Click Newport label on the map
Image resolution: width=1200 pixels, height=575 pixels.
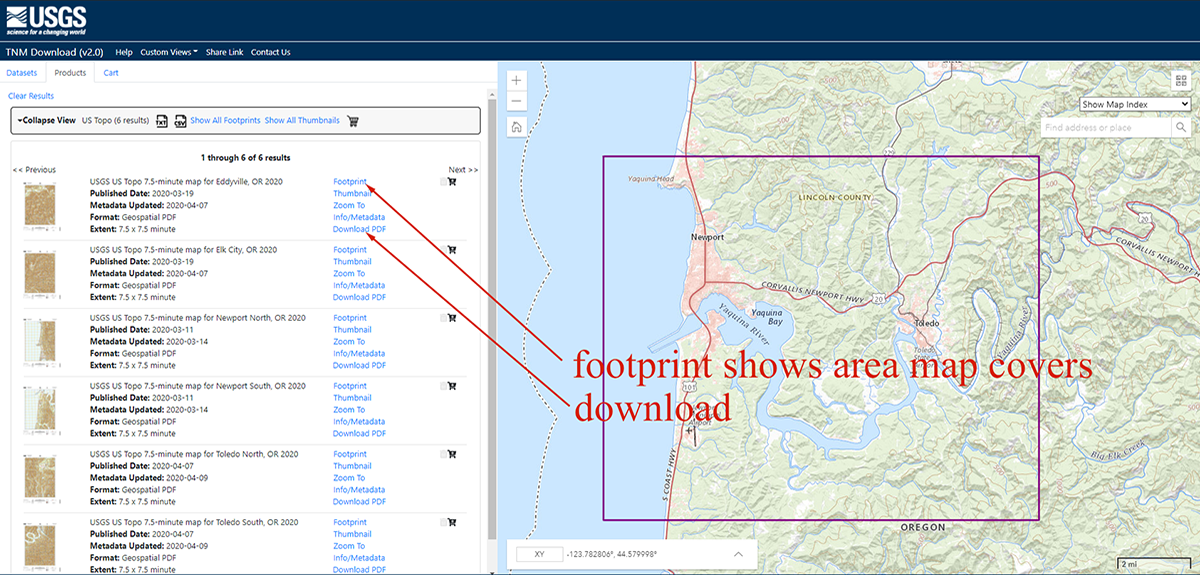(x=707, y=237)
